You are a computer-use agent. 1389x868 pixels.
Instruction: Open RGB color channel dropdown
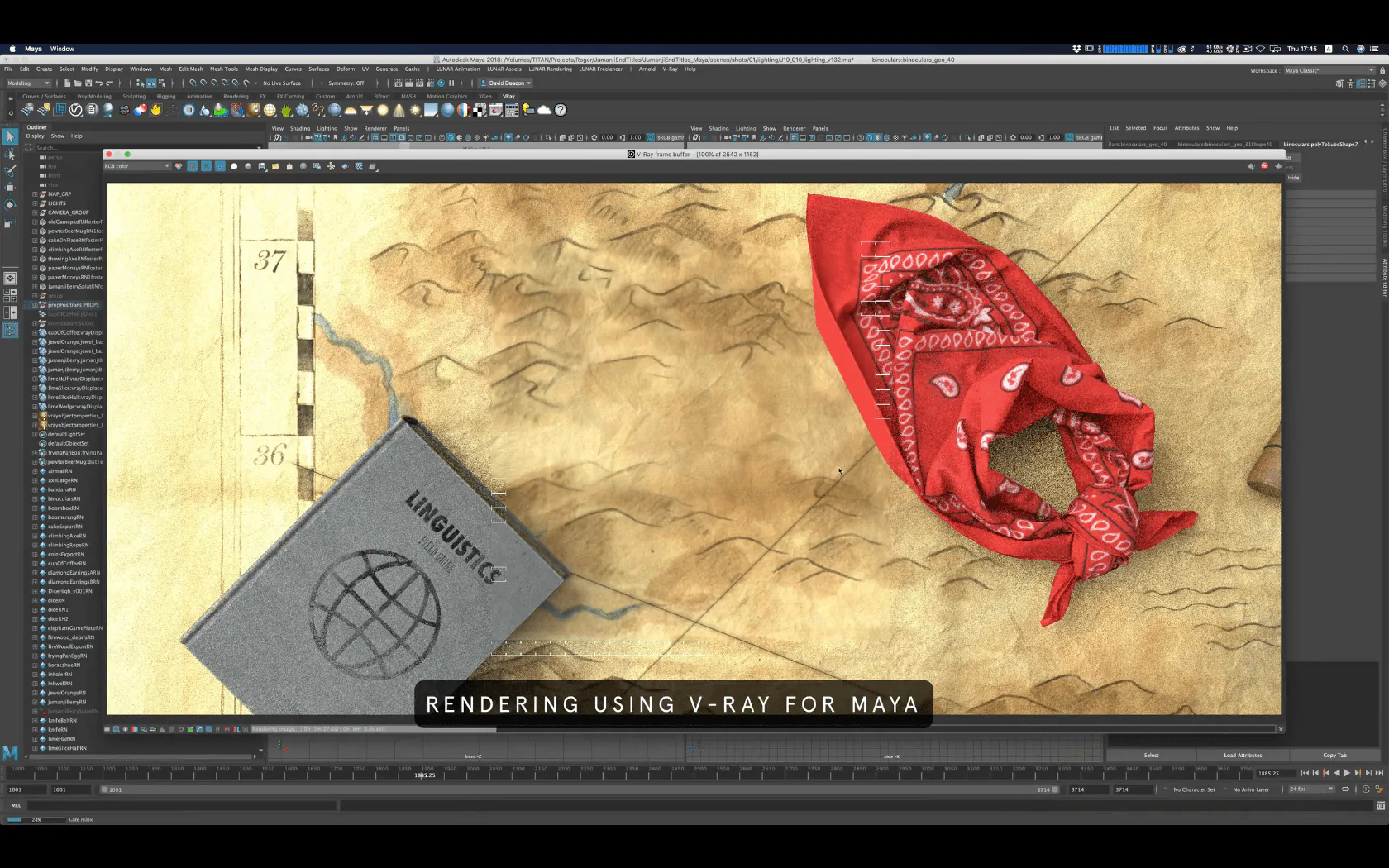point(136,166)
